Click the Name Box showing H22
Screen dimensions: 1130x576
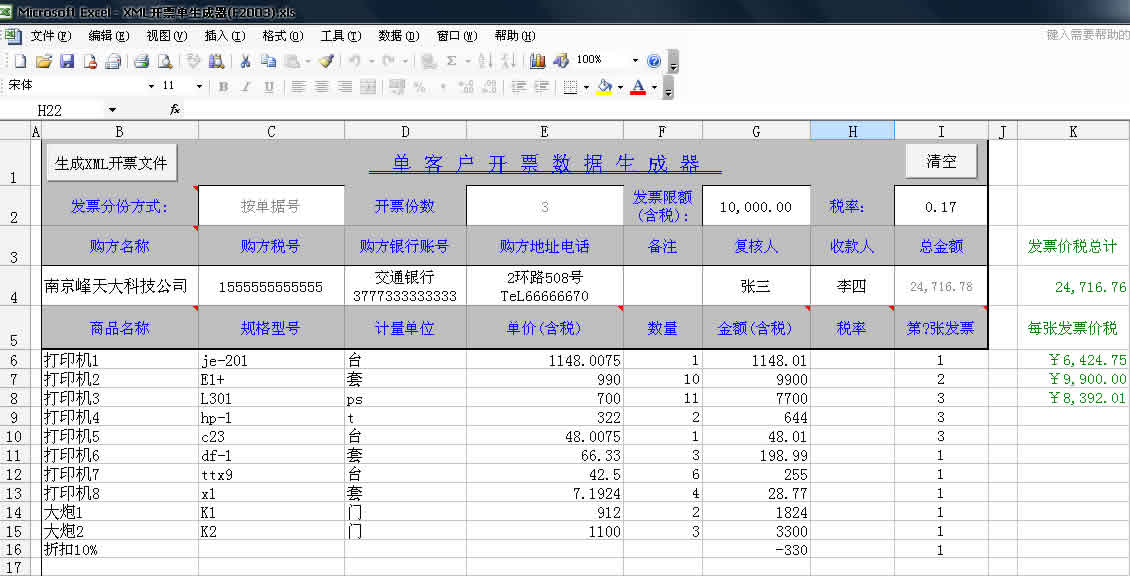(x=50, y=110)
